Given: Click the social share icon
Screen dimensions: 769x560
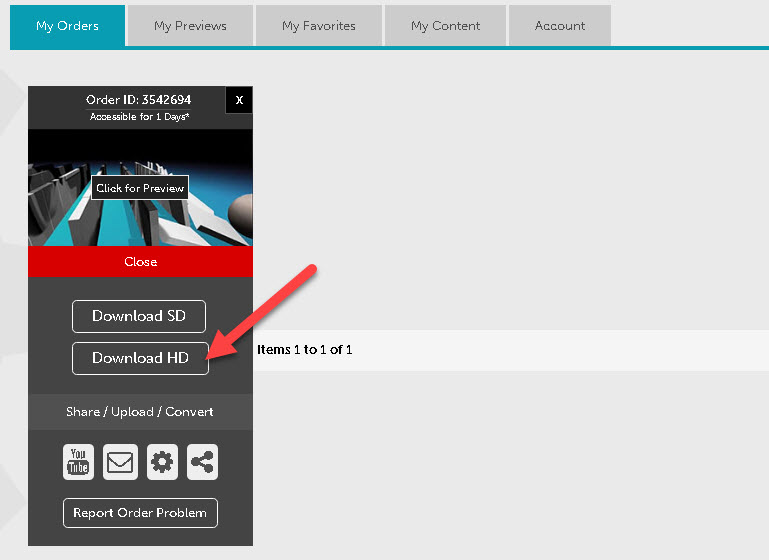Looking at the screenshot, I should tap(202, 463).
